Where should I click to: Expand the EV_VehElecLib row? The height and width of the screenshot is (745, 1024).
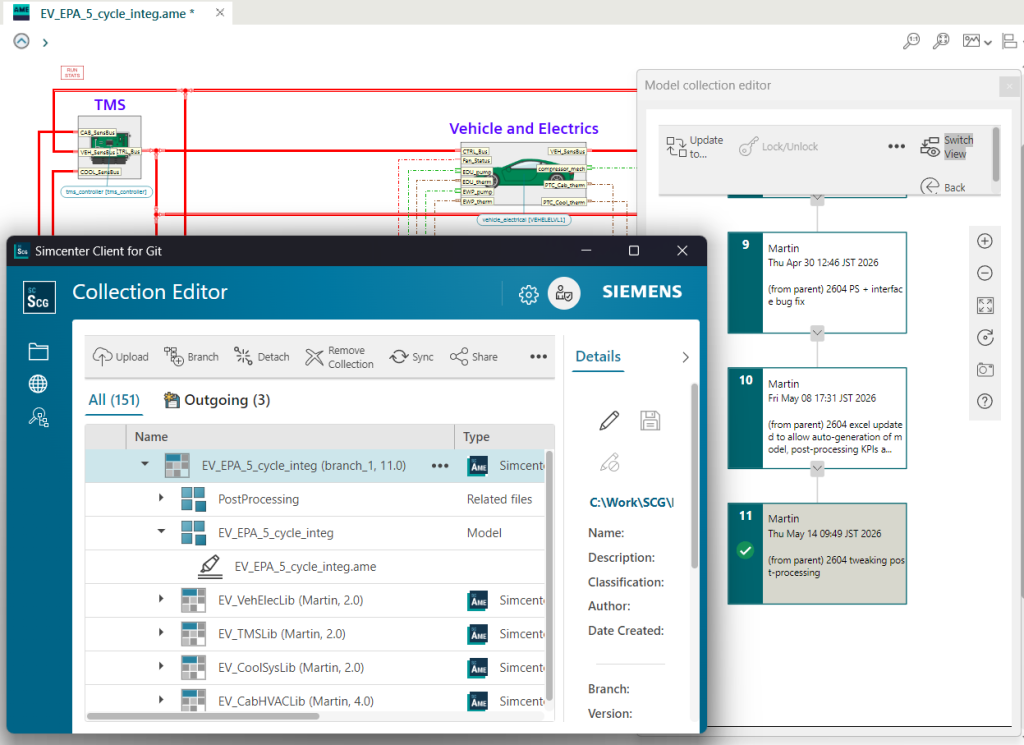[x=161, y=598]
